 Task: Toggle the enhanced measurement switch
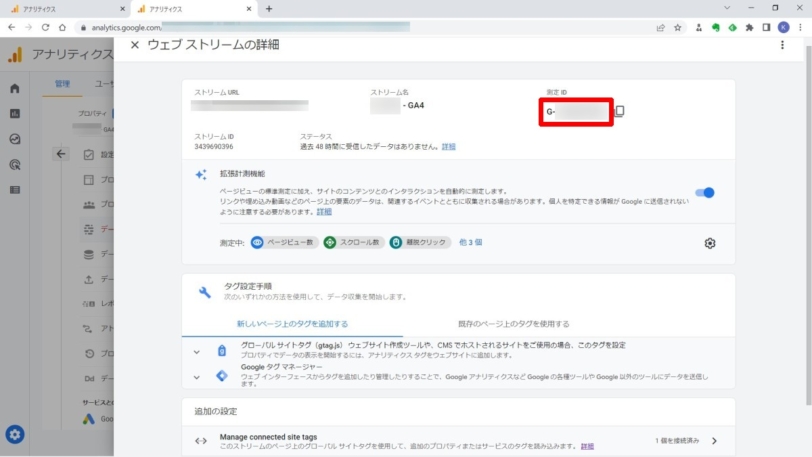[x=705, y=193]
